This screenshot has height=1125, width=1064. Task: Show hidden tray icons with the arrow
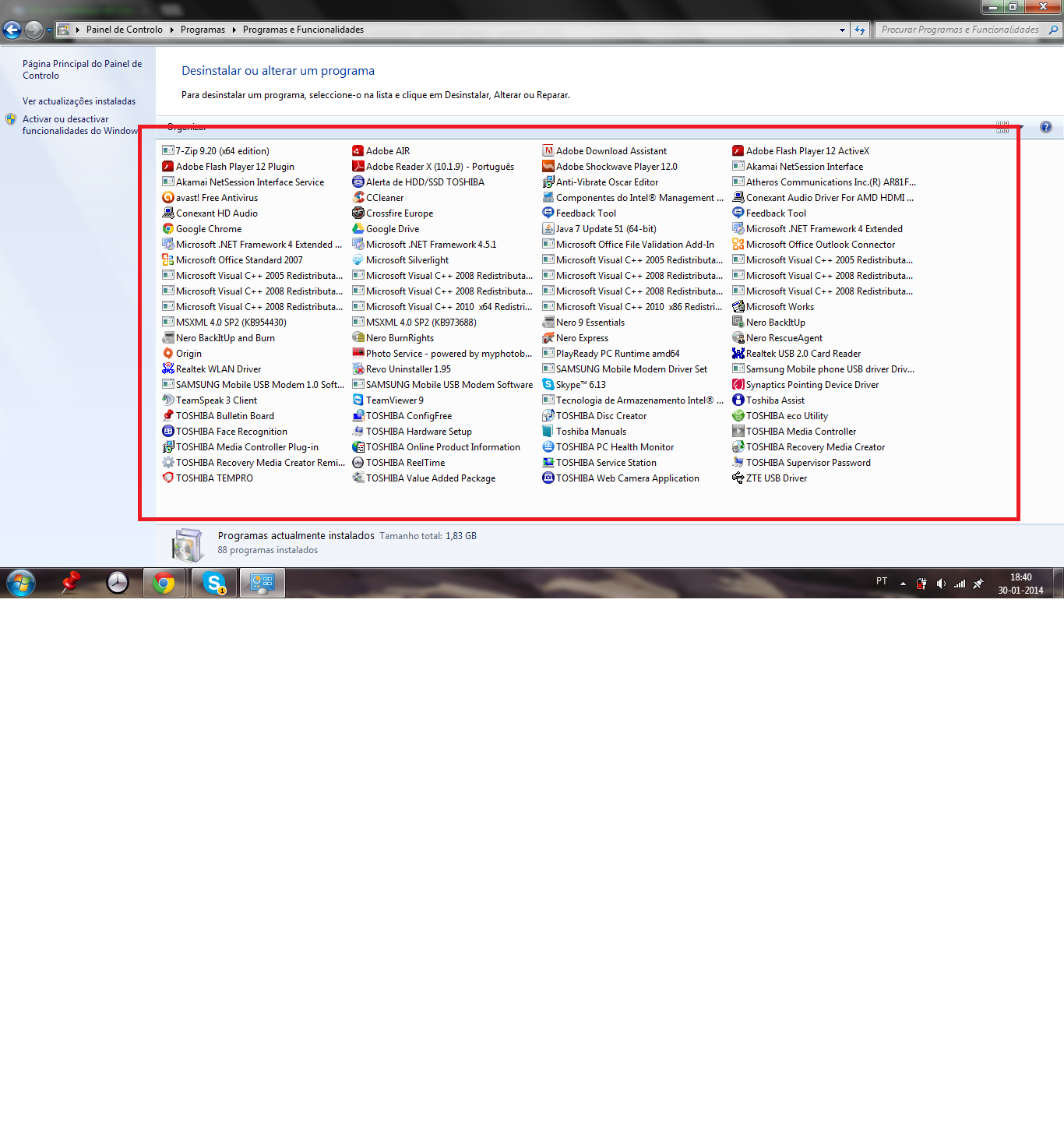pyautogui.click(x=903, y=584)
